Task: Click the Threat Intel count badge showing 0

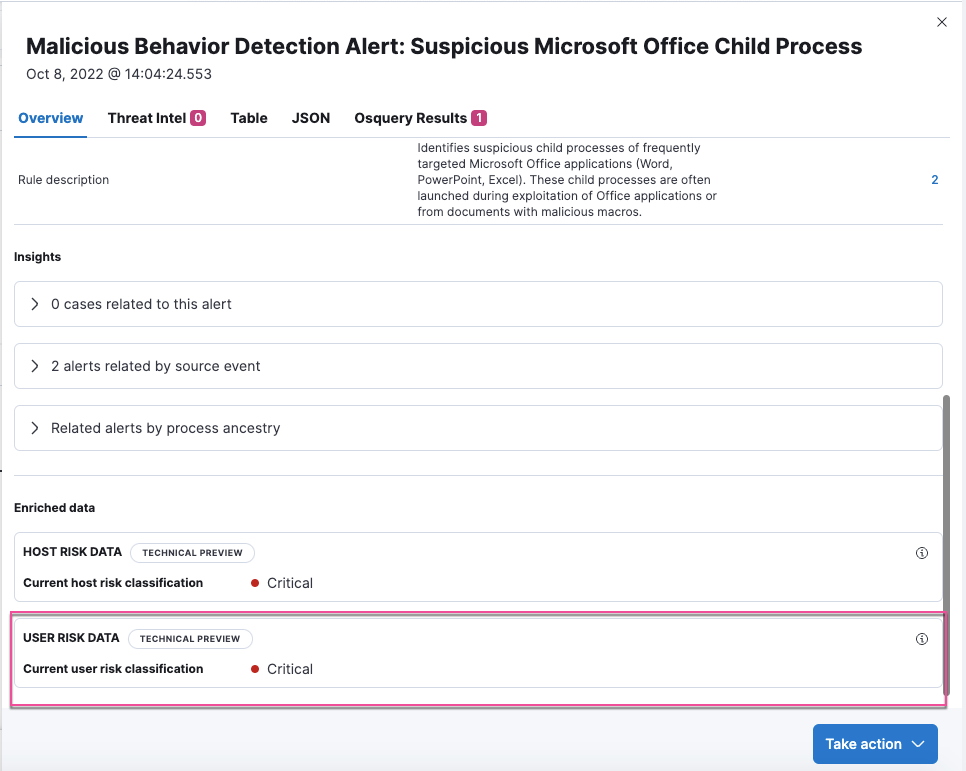Action: click(199, 117)
